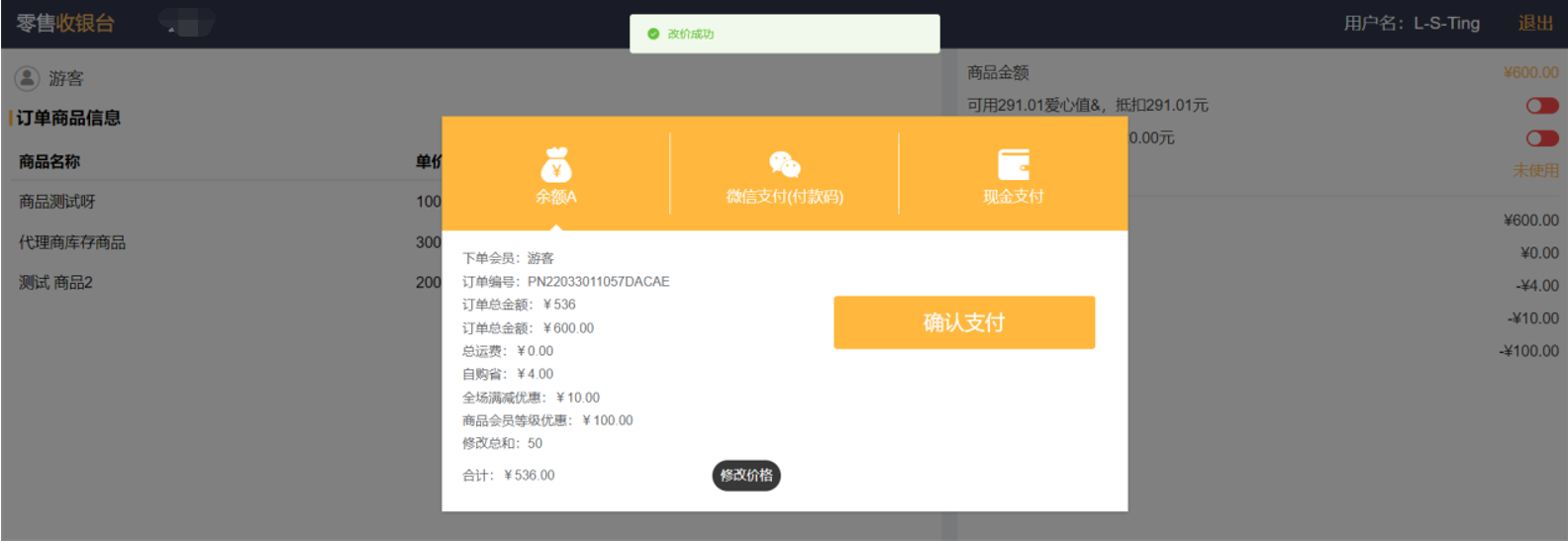This screenshot has height=541, width=1568.
Task: Click the 自购省 ¥4.00 line
Action: pyautogui.click(x=508, y=374)
